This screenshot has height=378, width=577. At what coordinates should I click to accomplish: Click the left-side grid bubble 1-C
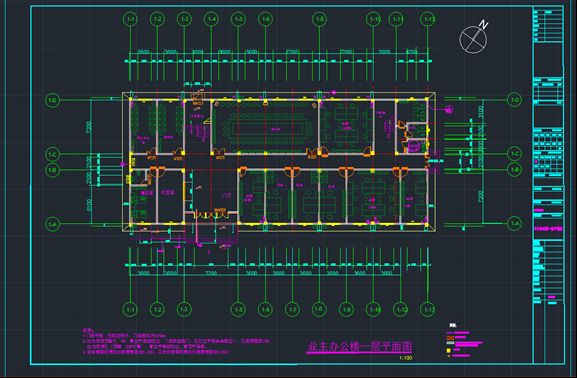53,154
